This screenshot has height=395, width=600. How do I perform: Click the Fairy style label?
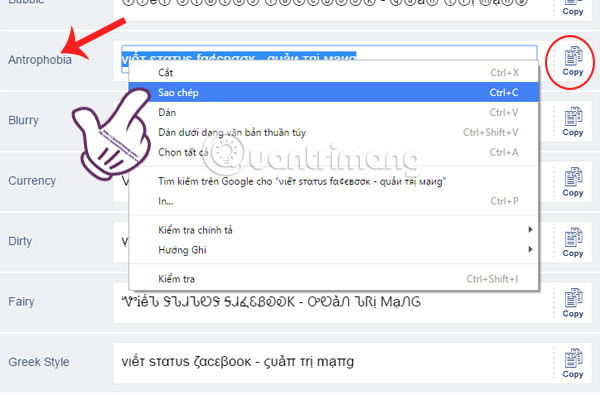click(21, 302)
